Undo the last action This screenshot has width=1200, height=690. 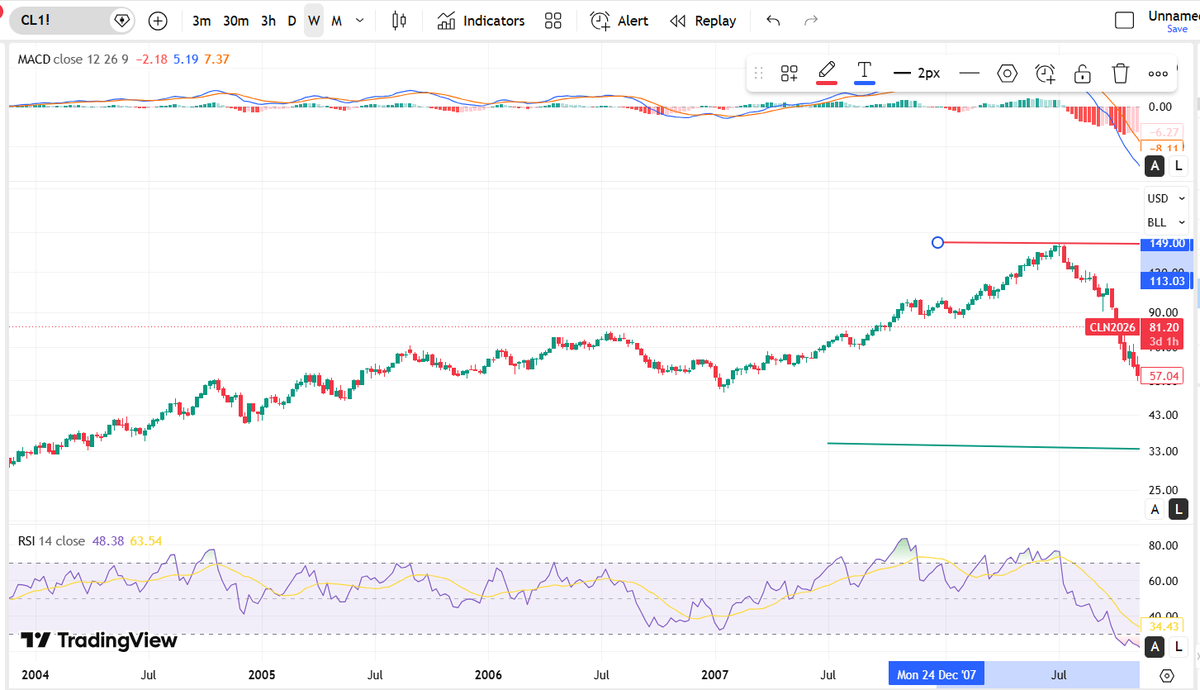pyautogui.click(x=773, y=20)
